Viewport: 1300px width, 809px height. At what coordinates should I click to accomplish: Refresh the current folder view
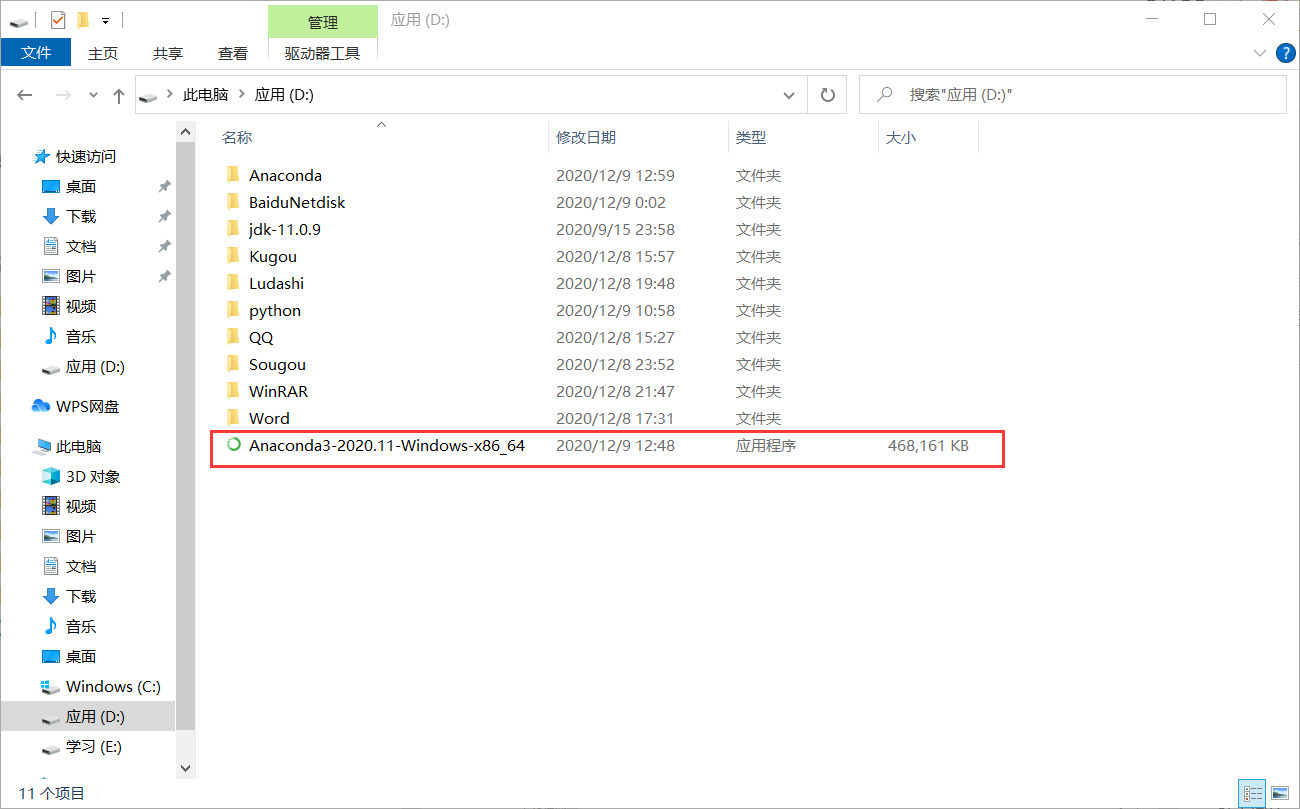pyautogui.click(x=827, y=95)
